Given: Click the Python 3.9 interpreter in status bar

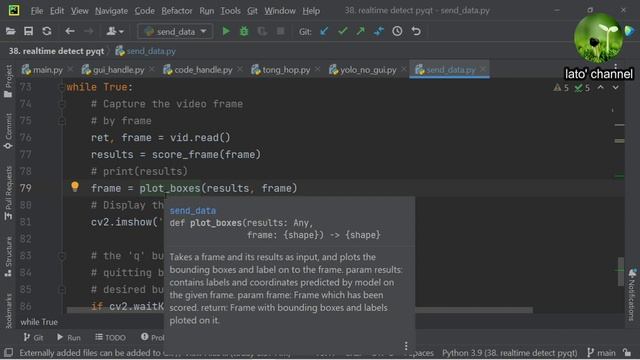Looking at the screenshot, I should 509,353.
